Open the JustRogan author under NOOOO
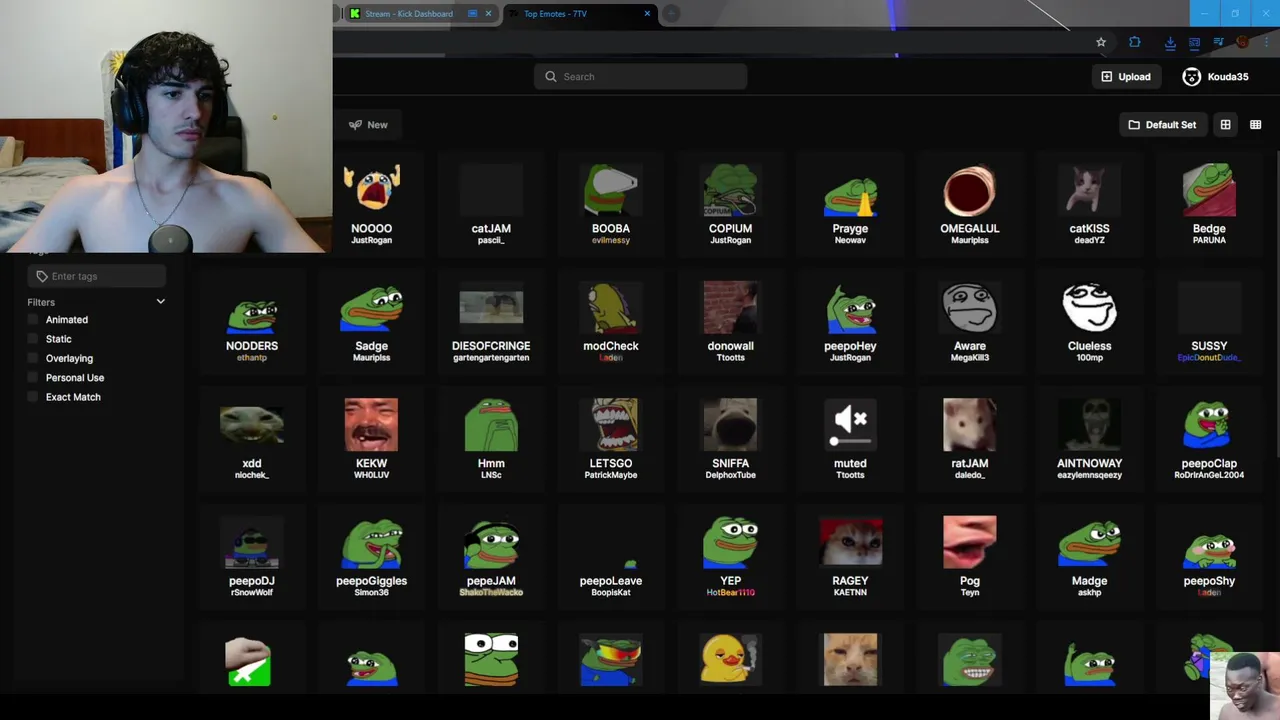 point(371,241)
